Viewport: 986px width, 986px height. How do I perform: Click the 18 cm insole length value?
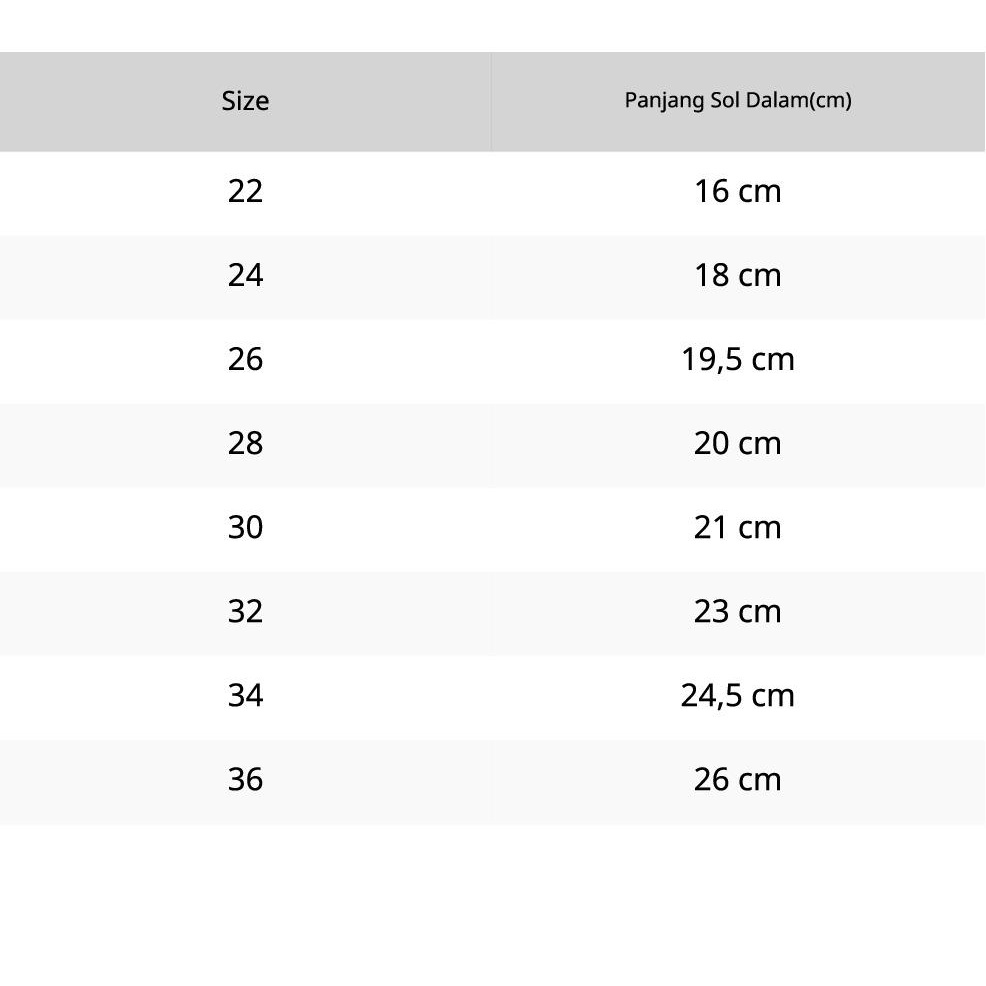[x=738, y=275]
